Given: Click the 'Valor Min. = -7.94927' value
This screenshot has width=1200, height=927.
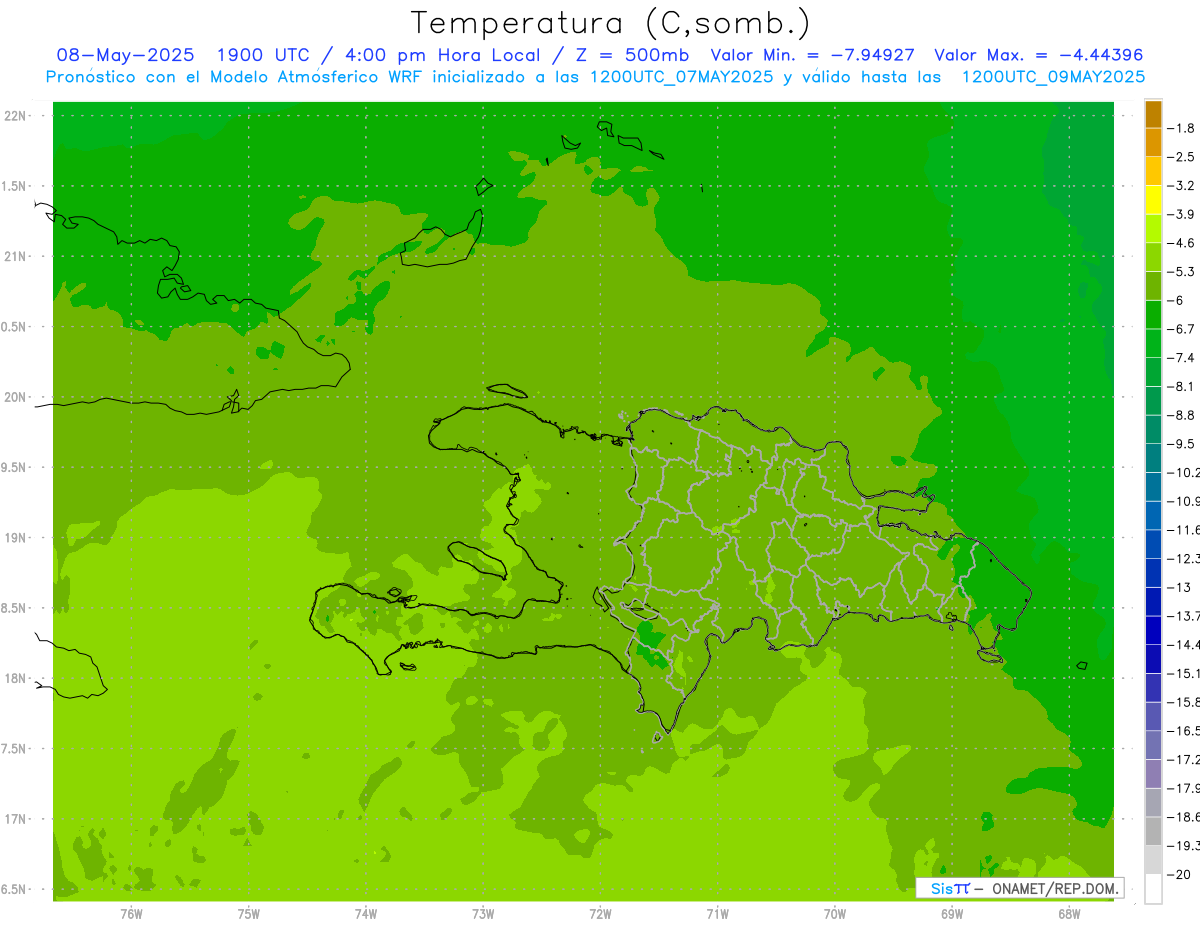Looking at the screenshot, I should (812, 55).
